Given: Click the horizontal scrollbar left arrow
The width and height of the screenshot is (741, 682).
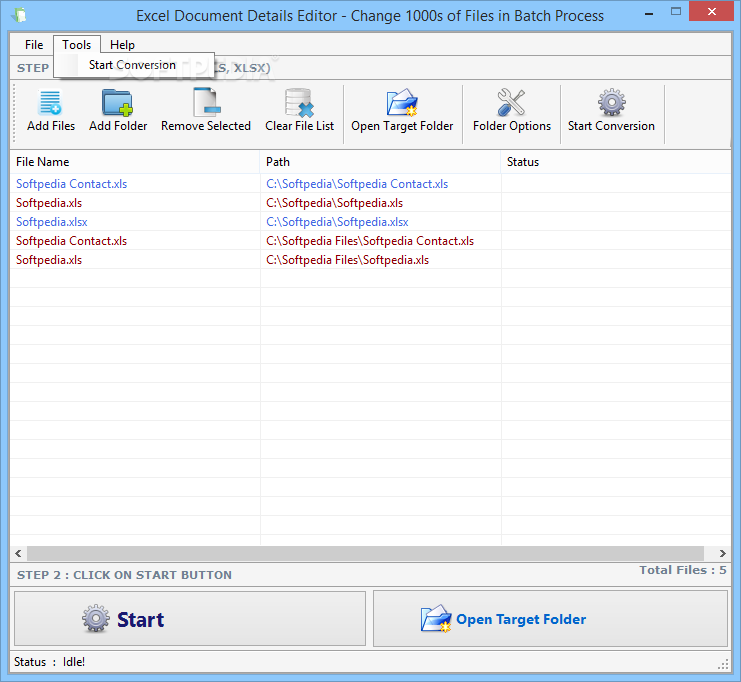Looking at the screenshot, I should (x=18, y=553).
